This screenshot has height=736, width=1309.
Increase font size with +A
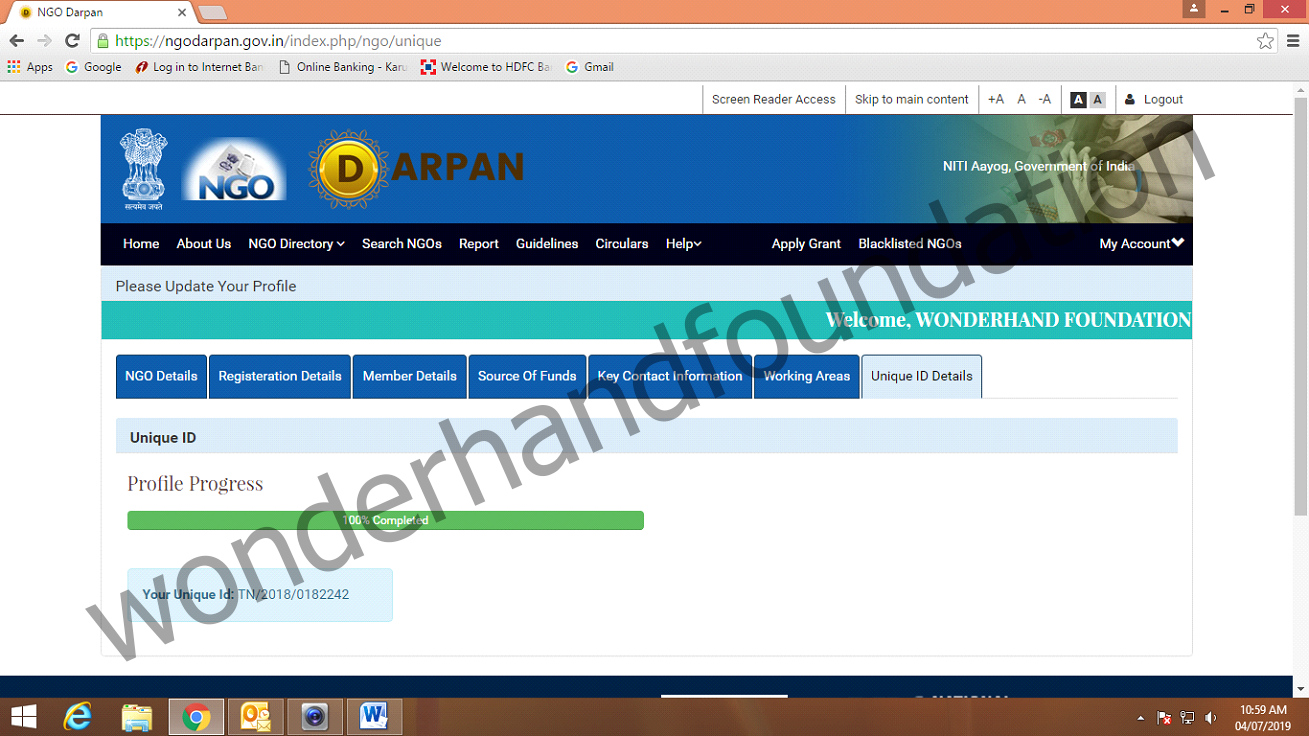coord(996,99)
